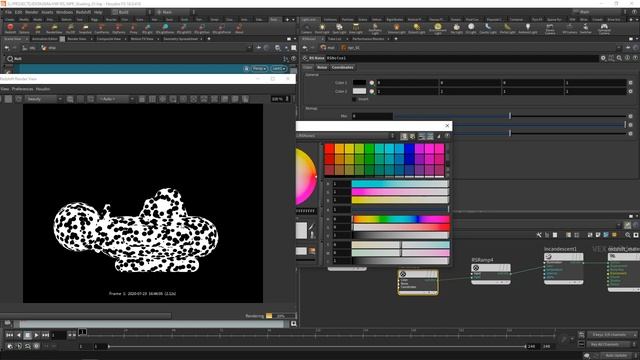
Task: Click the crop region icon in Render View toolbar
Action: pos(91,99)
